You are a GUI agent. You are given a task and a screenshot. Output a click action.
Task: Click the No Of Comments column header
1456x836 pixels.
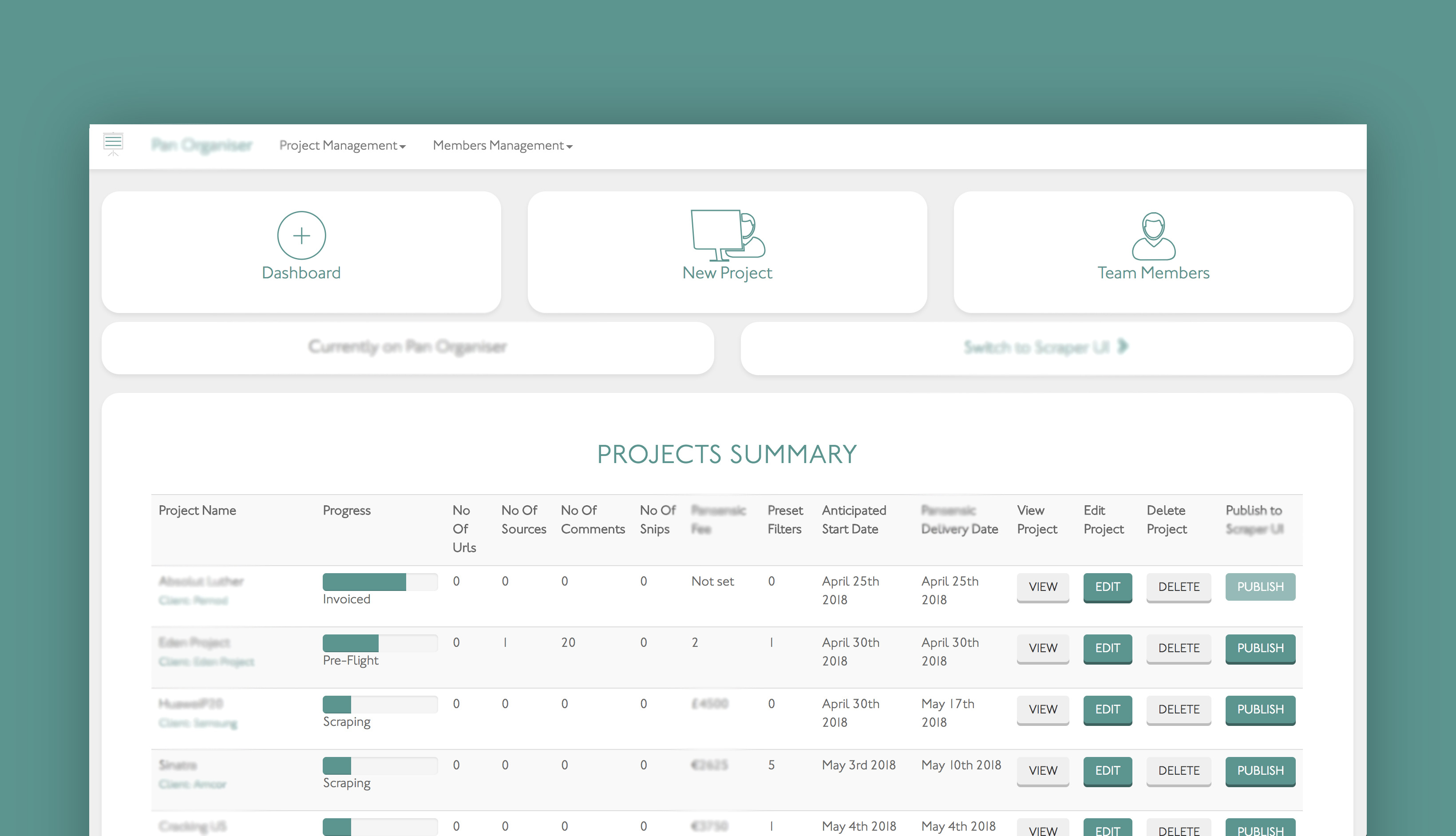point(593,519)
